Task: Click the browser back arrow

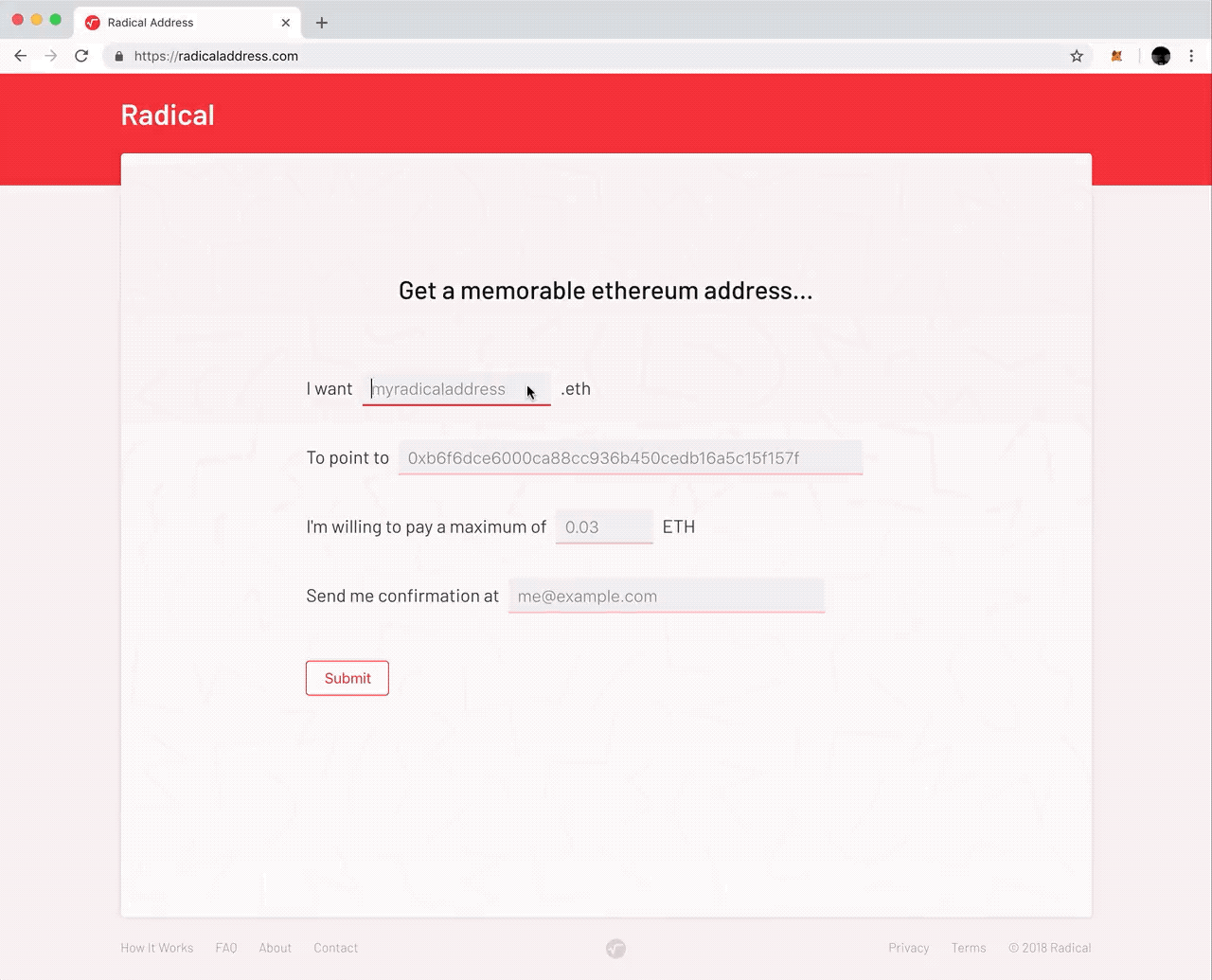Action: coord(20,56)
